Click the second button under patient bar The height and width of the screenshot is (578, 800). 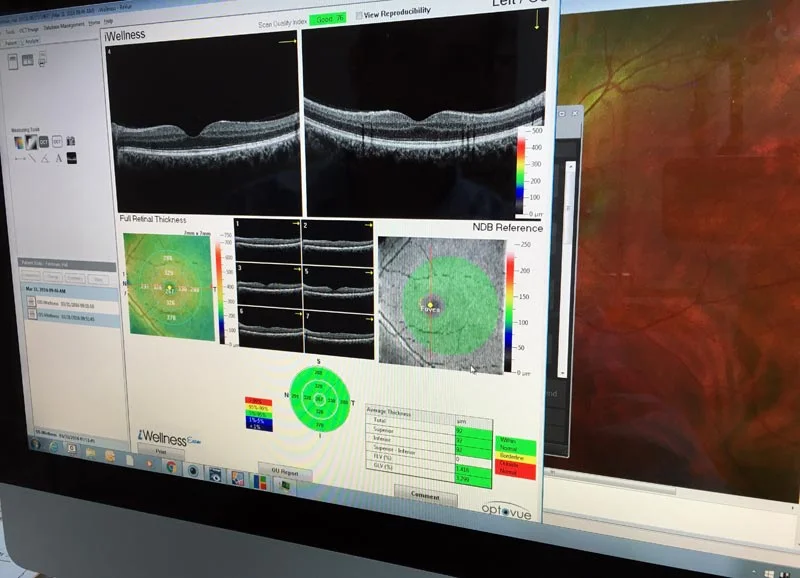tap(53, 277)
